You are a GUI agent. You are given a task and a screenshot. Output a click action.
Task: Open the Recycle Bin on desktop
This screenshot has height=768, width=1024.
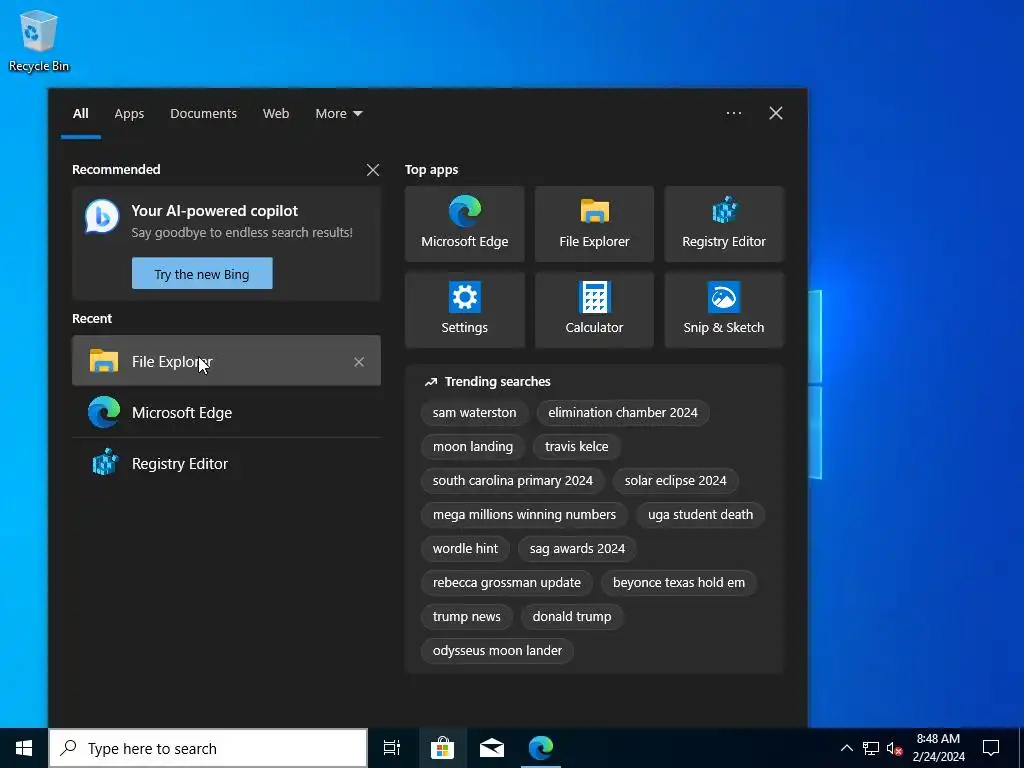click(39, 40)
